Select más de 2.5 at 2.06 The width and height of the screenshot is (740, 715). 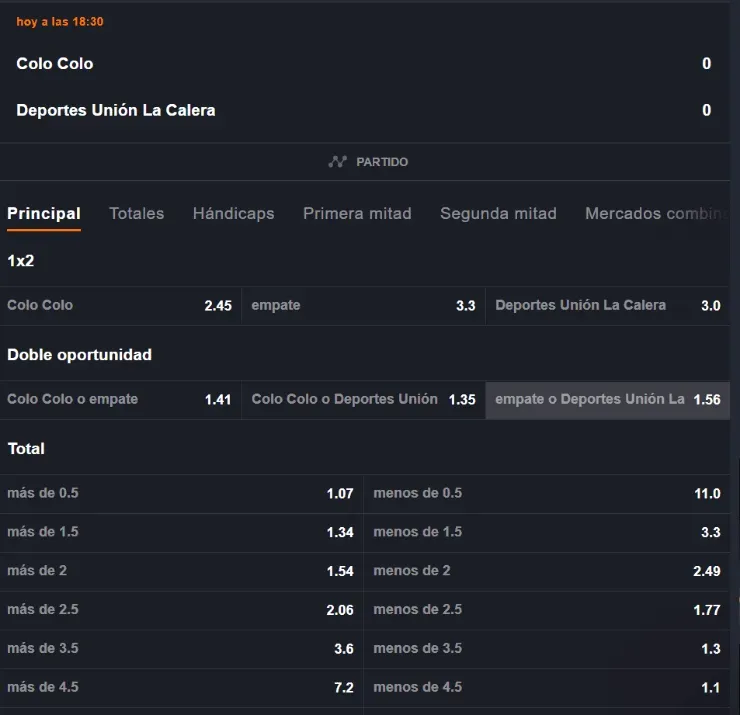pos(181,609)
